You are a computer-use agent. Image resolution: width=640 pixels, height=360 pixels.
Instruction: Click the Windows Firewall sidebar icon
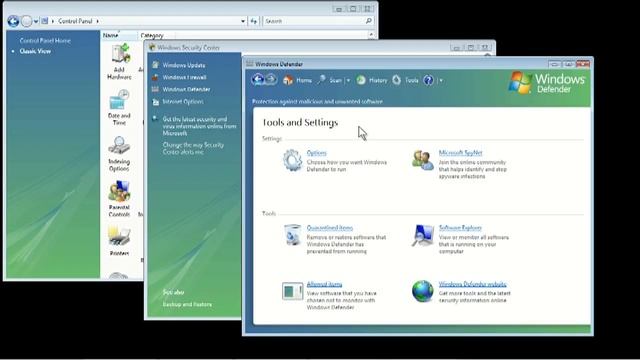point(156,77)
